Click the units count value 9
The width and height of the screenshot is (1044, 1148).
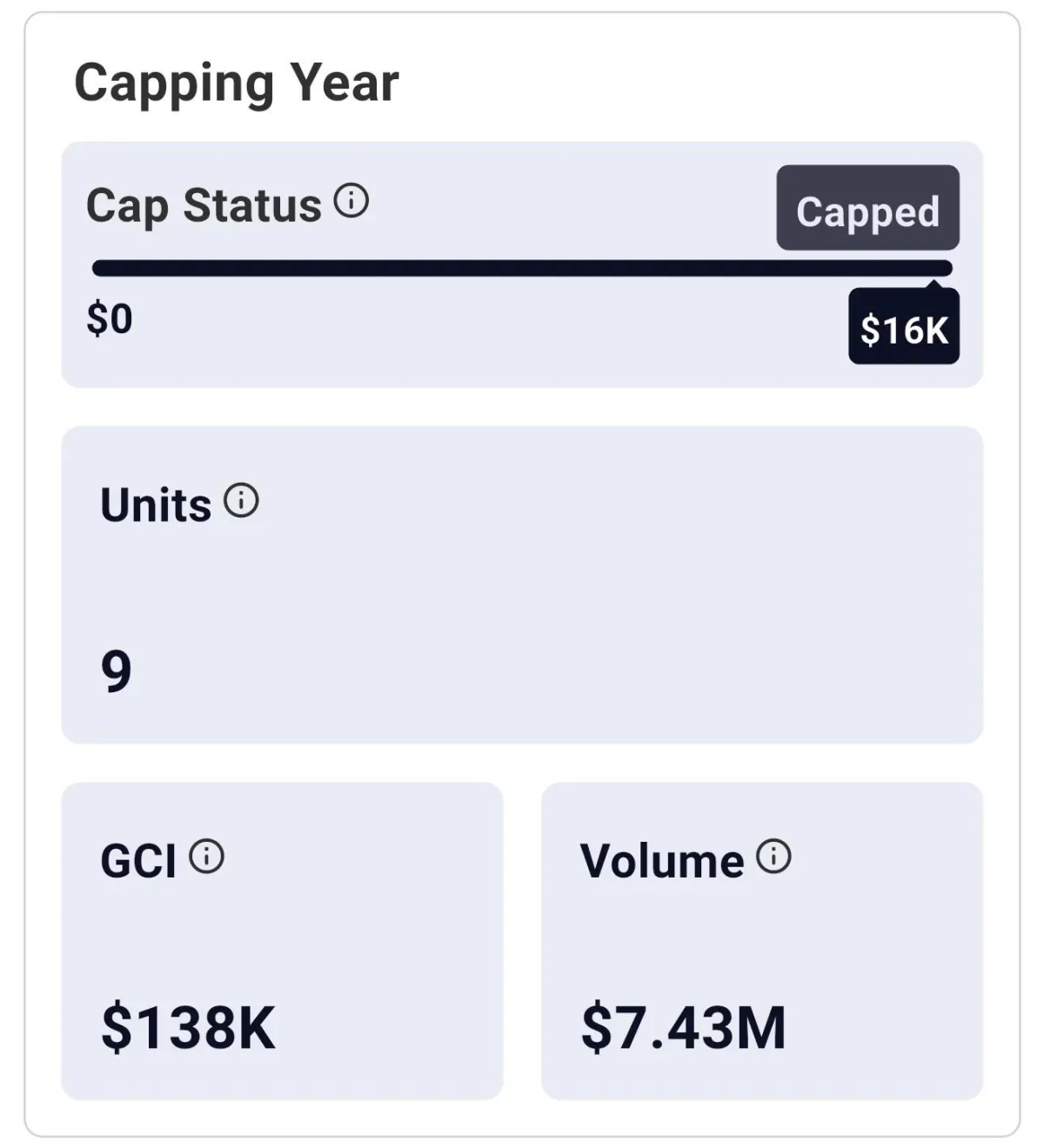click(x=117, y=671)
